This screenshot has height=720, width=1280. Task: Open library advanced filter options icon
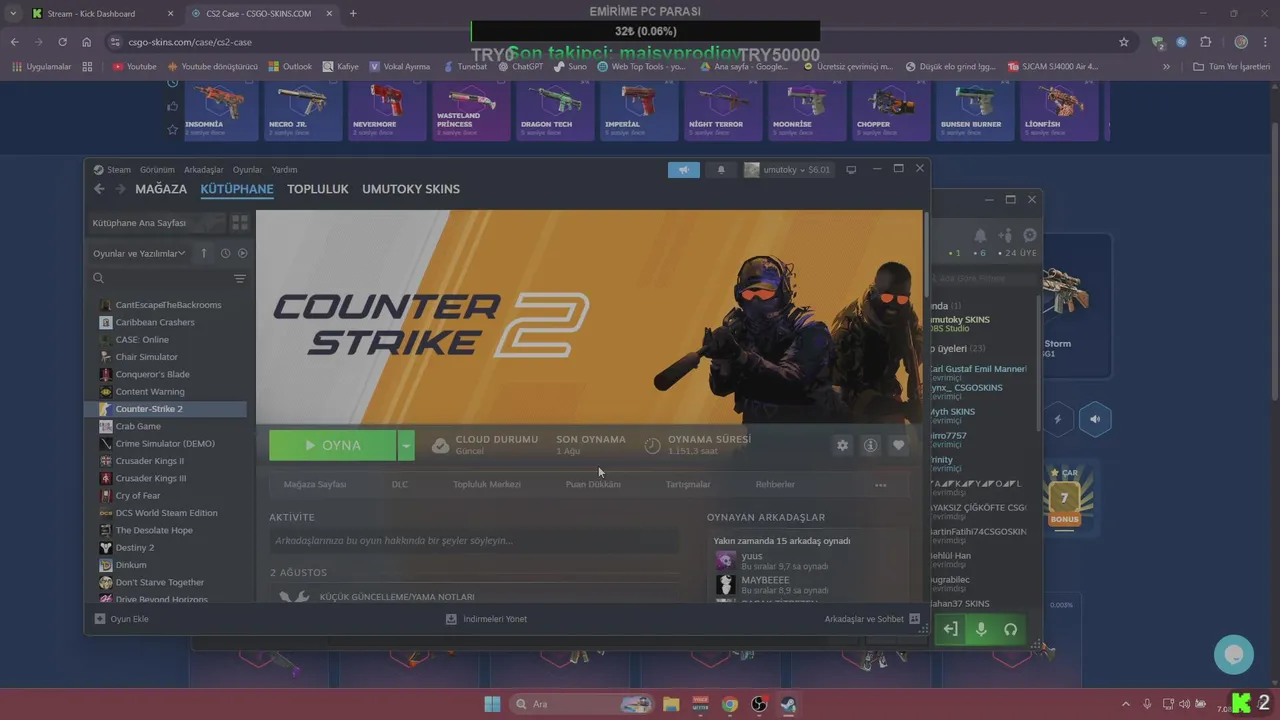(x=240, y=278)
